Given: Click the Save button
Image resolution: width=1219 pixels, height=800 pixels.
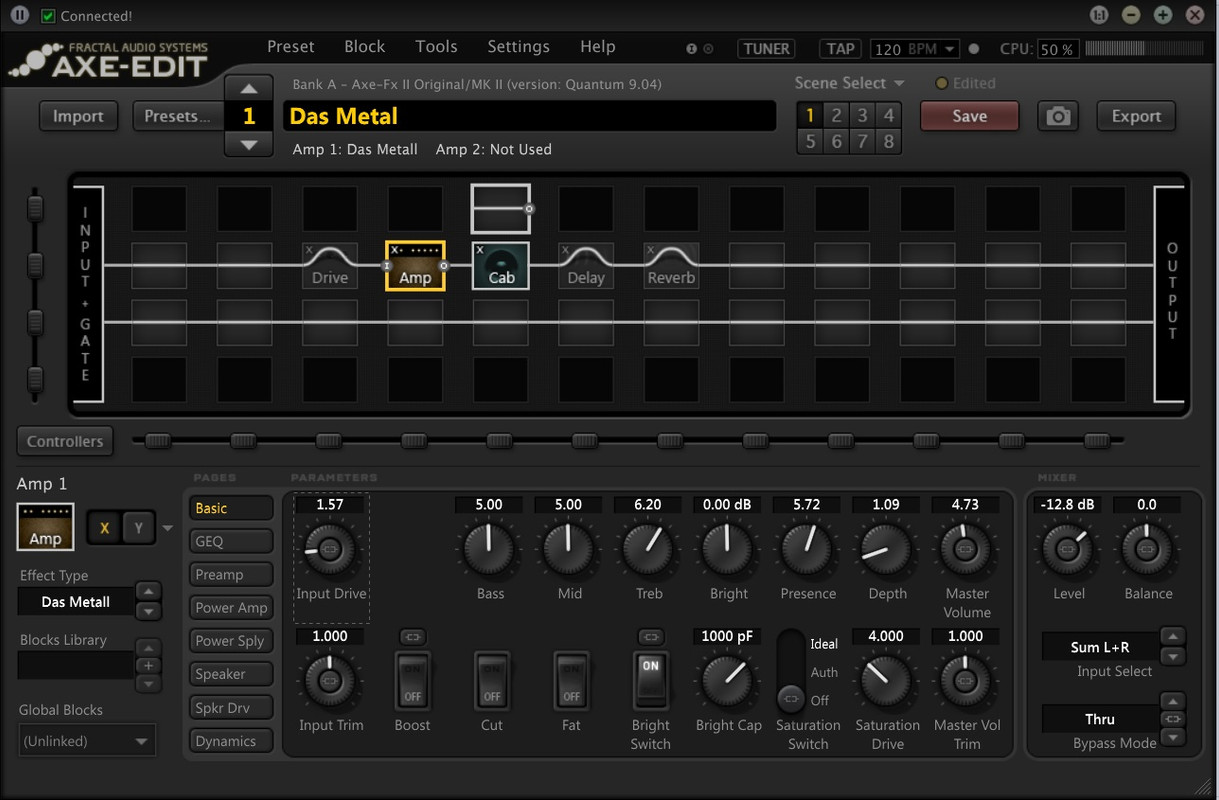Looking at the screenshot, I should coord(969,116).
